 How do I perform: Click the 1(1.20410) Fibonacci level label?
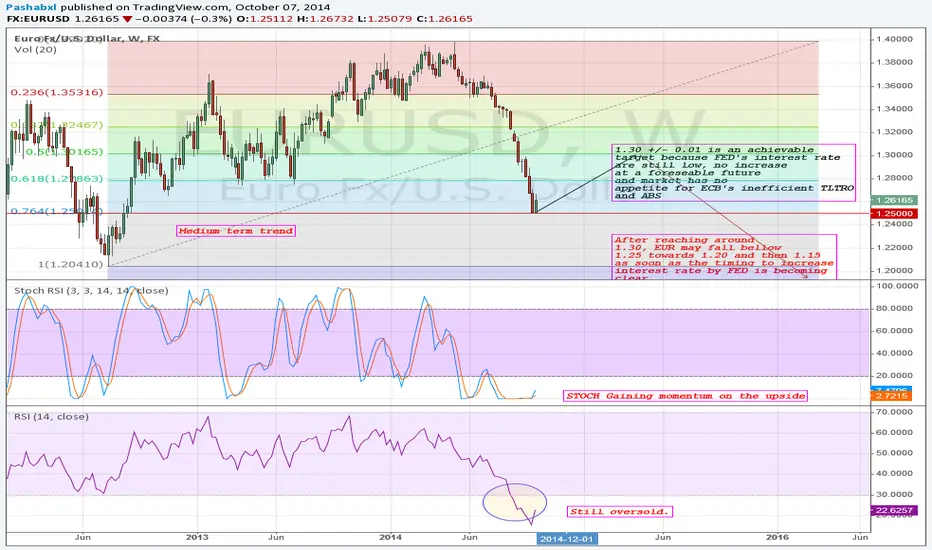(x=71, y=264)
